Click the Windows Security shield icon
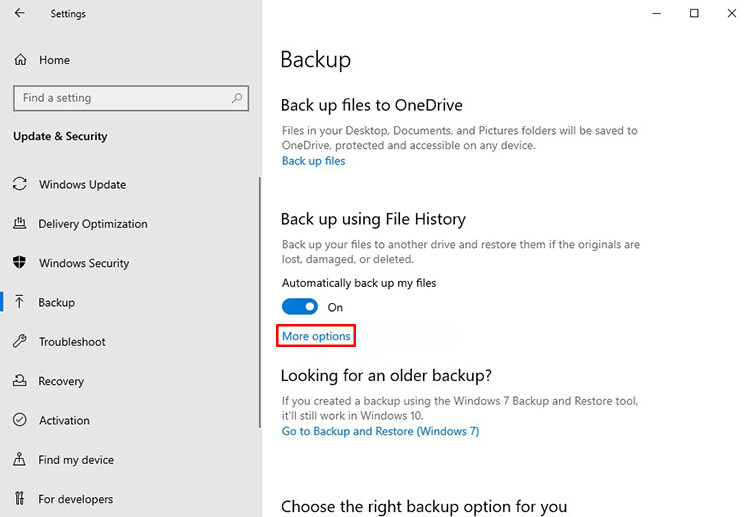 click(x=20, y=263)
